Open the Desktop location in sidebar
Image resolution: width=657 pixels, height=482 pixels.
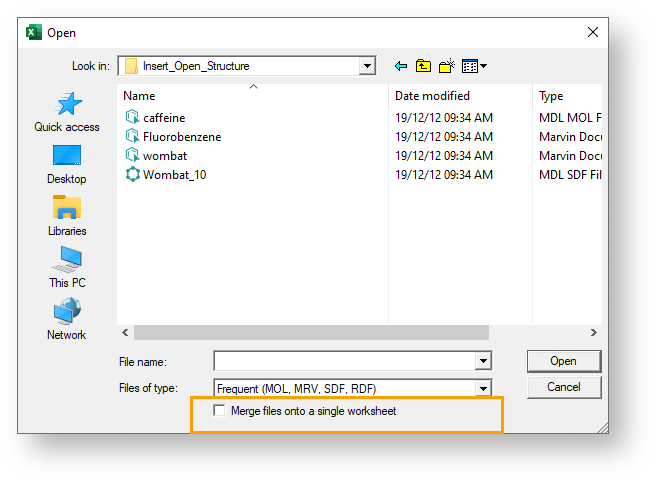click(x=67, y=157)
